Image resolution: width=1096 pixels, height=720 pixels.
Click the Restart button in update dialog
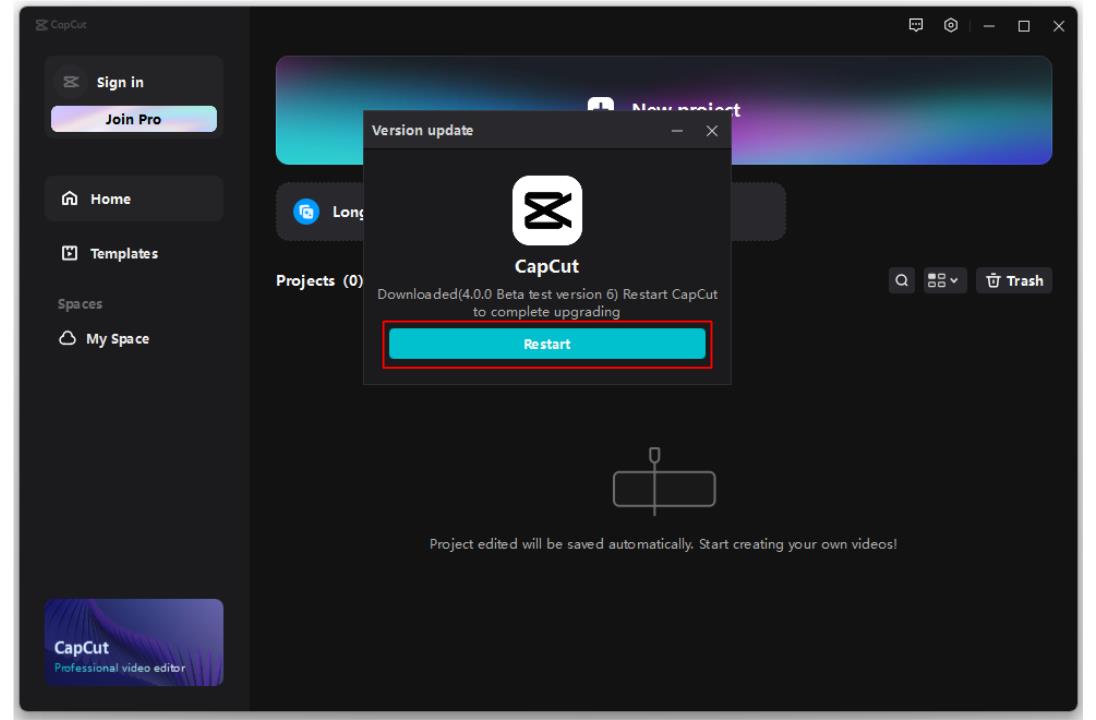coord(547,344)
